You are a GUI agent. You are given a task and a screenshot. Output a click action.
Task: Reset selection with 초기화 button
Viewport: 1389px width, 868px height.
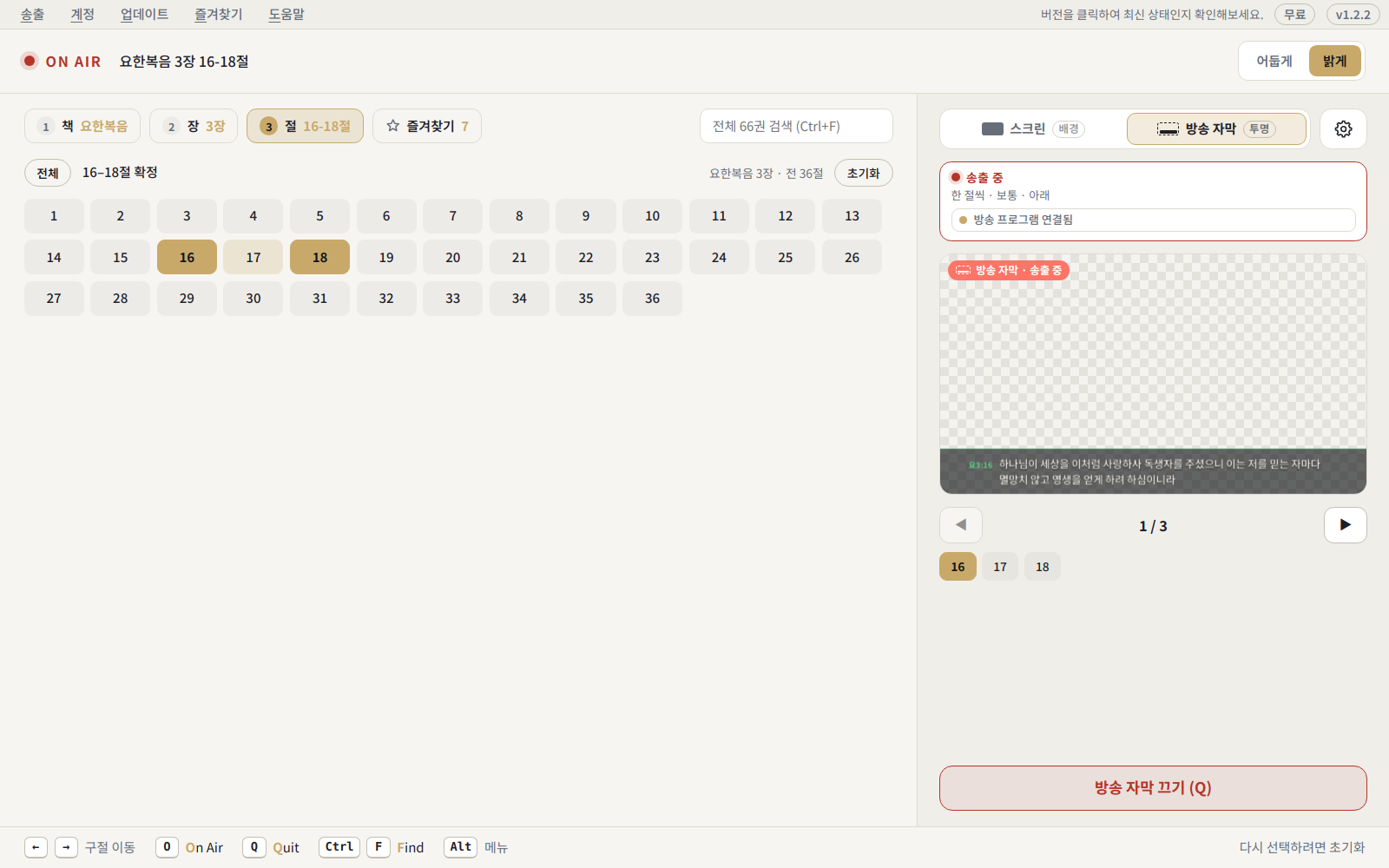point(864,173)
